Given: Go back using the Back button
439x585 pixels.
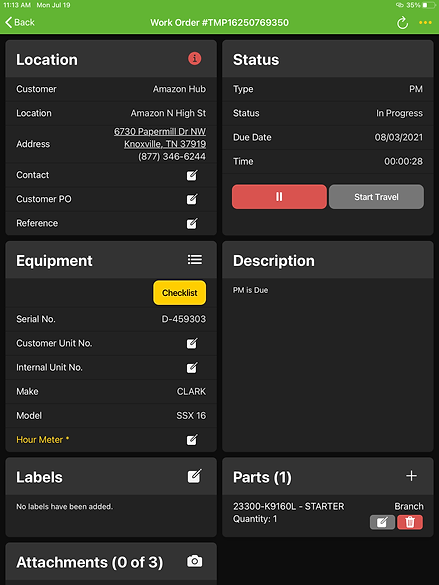Looking at the screenshot, I should point(20,22).
